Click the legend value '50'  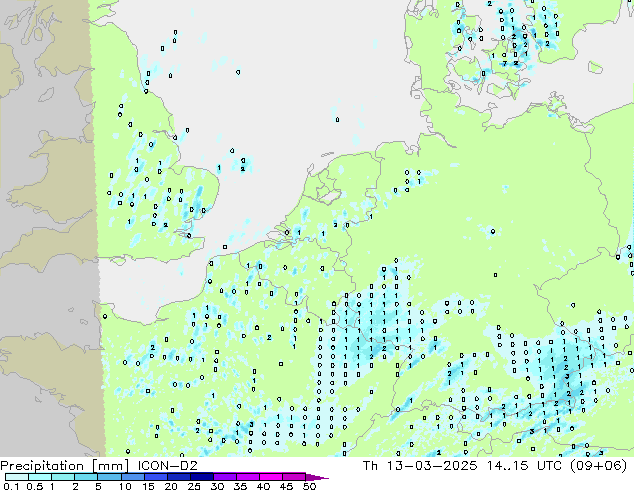click(309, 486)
